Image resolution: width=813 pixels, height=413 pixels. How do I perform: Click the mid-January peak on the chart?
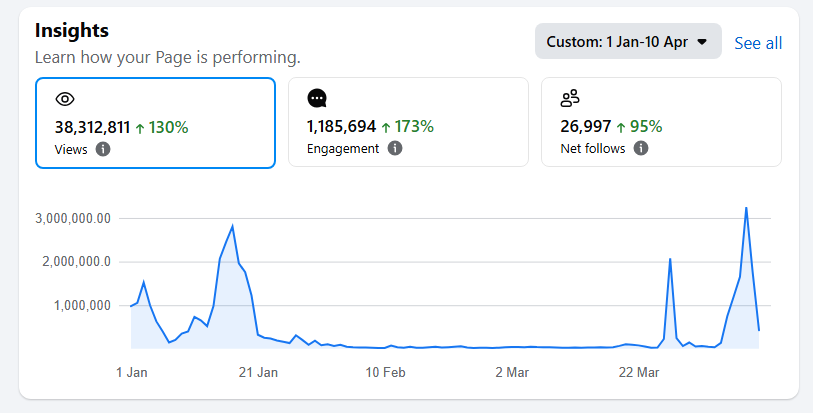tap(232, 226)
